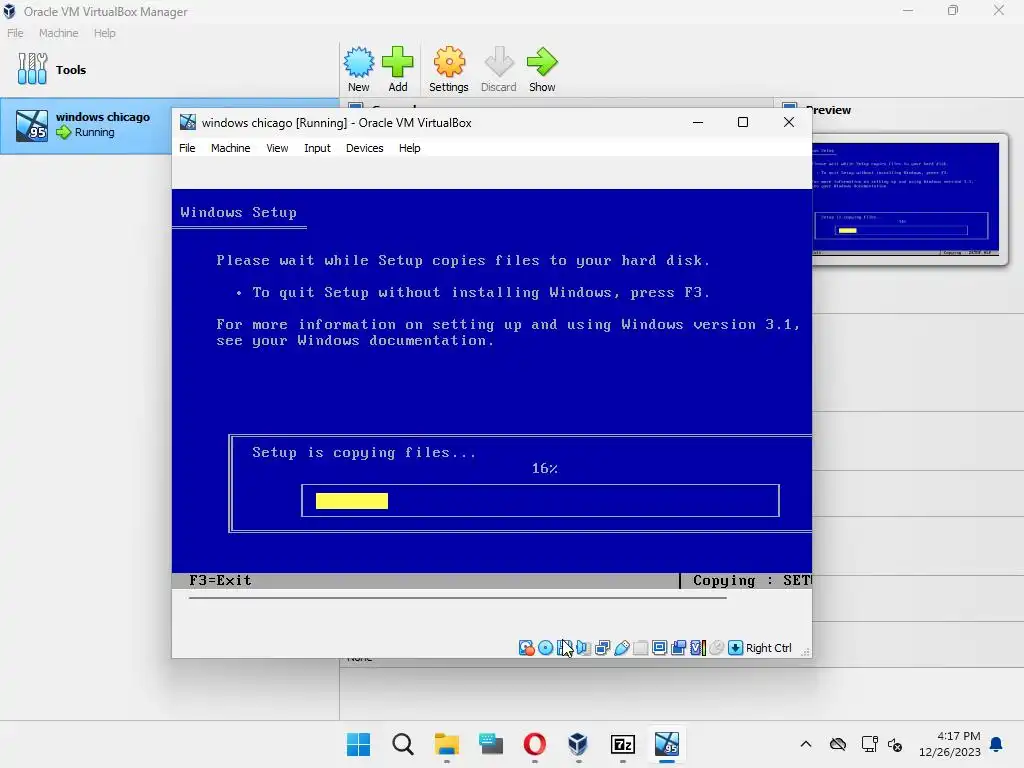The image size is (1024, 768).
Task: Minimize the windows chicago VM window
Action: (x=698, y=122)
